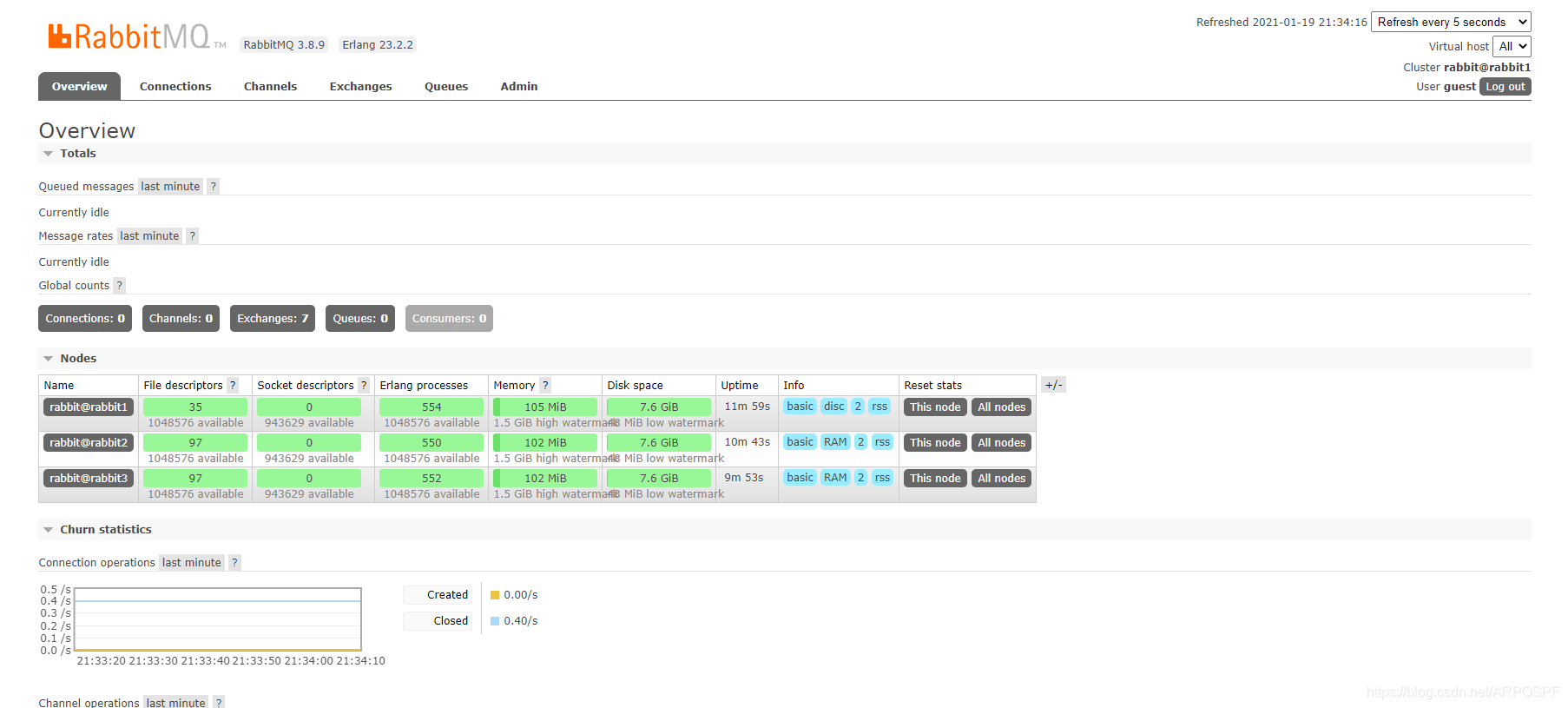Click rabbit1 memory bar 105 MiB
The width and height of the screenshot is (1568, 708).
pyautogui.click(x=545, y=407)
